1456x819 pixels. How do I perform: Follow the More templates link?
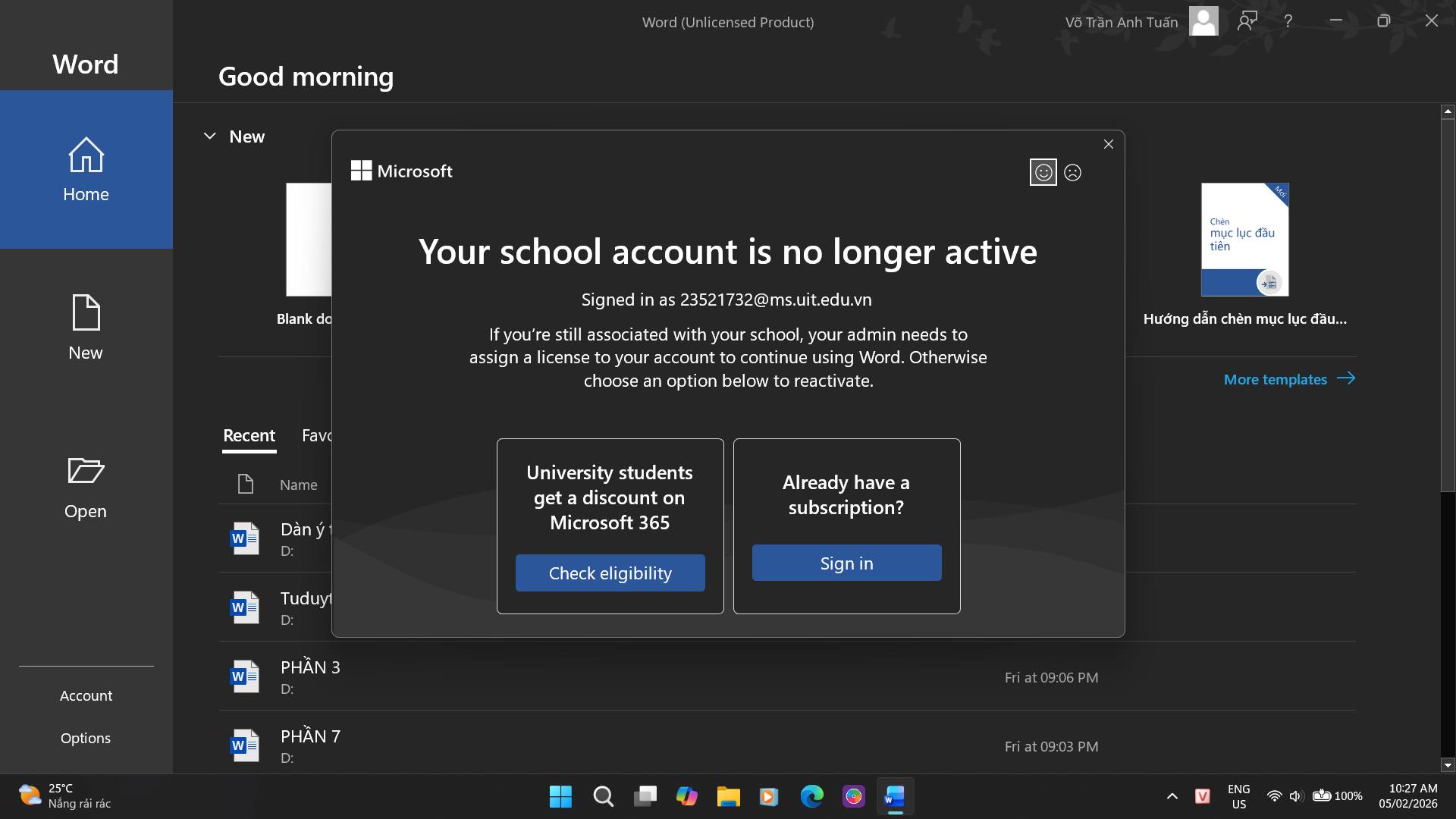pos(1289,379)
